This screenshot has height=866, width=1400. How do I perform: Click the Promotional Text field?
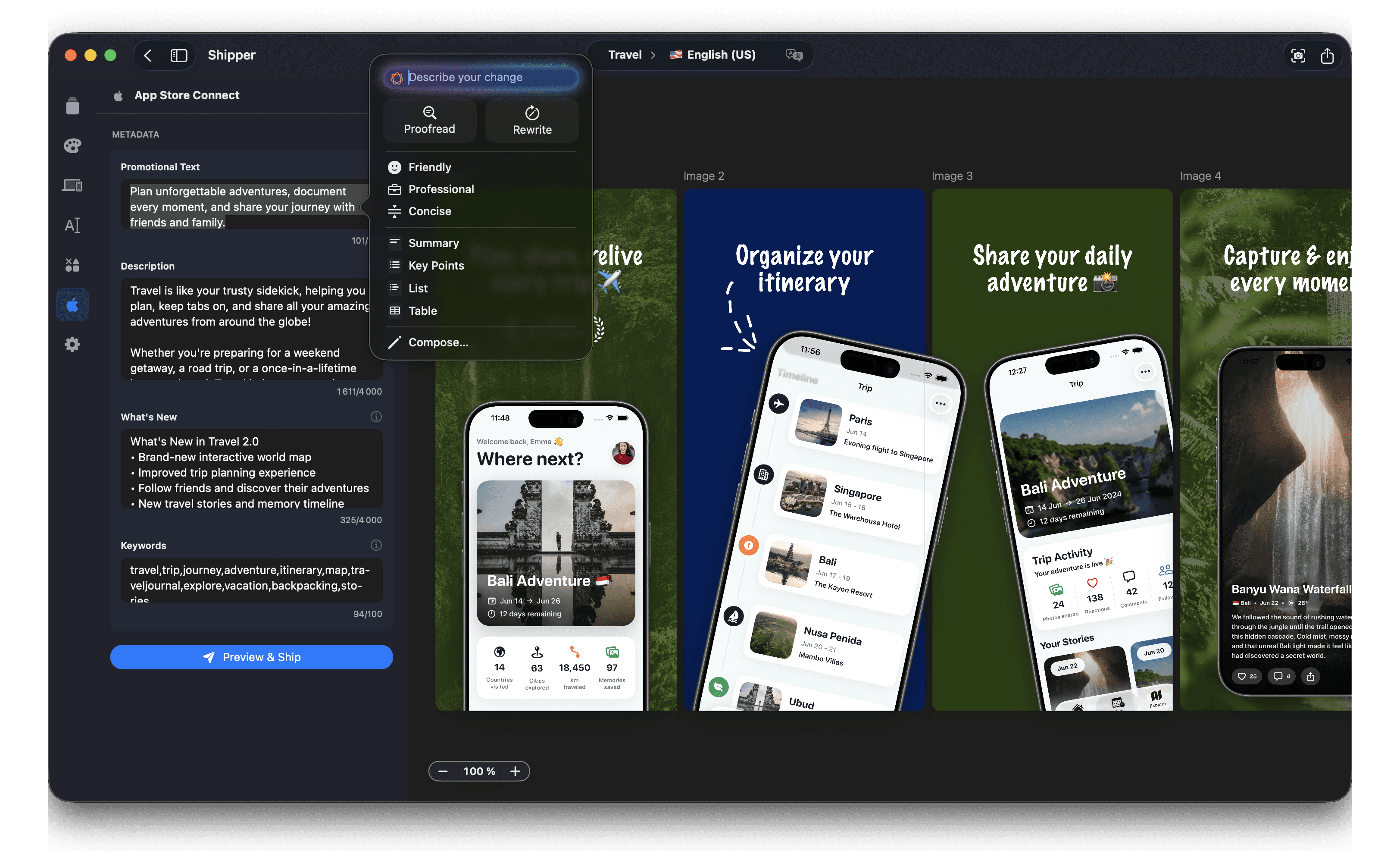click(246, 205)
